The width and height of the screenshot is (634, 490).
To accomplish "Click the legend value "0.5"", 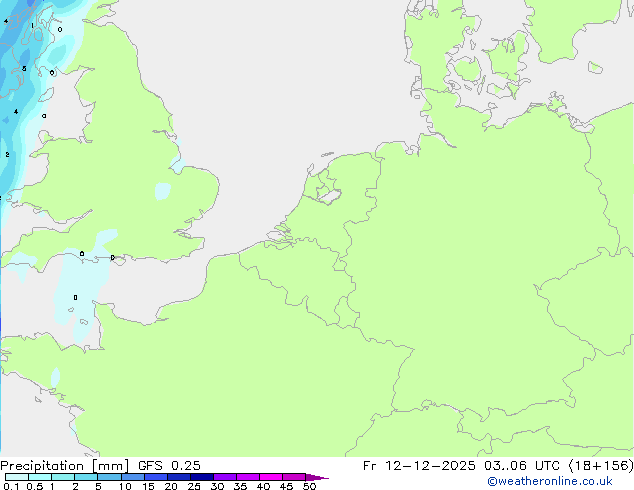I will 35,486.
